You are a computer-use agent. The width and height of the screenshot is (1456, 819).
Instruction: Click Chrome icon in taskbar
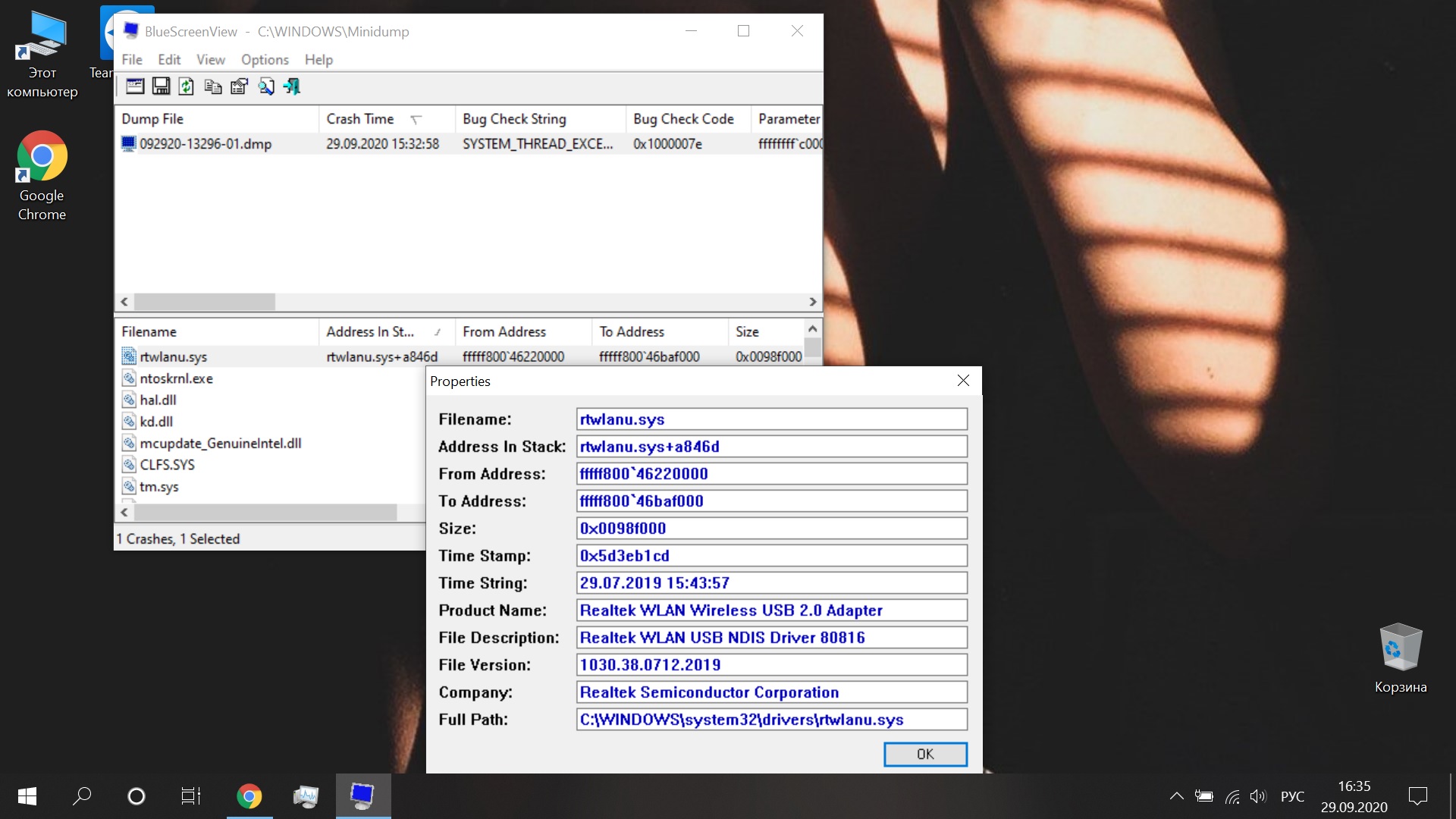249,796
